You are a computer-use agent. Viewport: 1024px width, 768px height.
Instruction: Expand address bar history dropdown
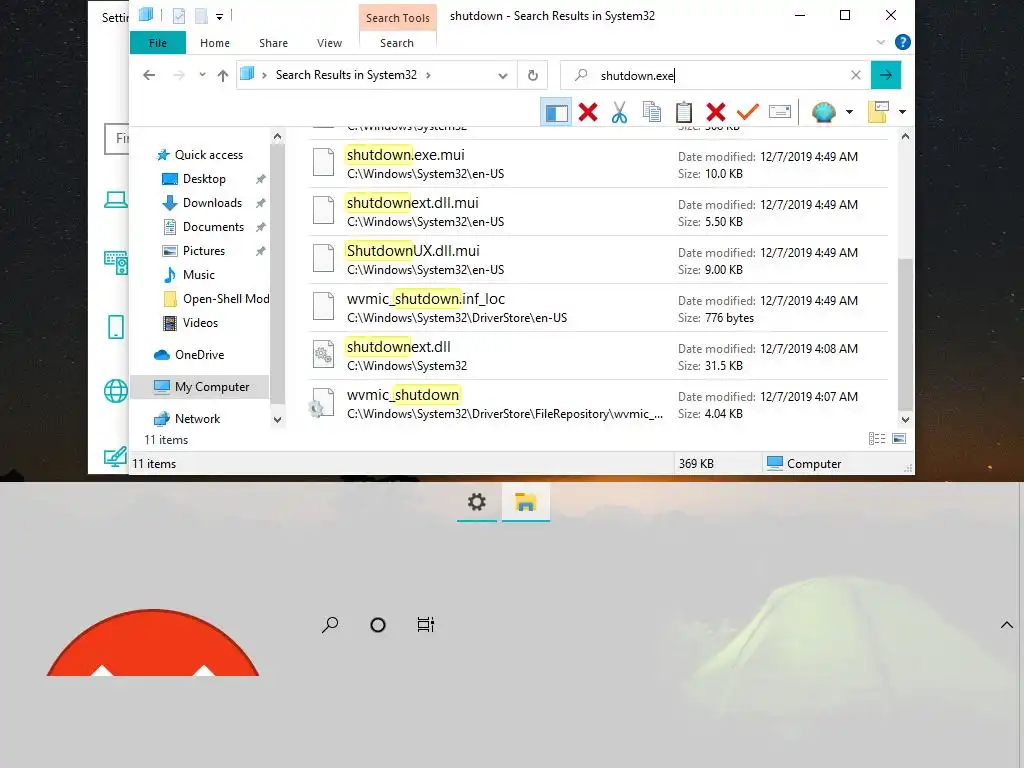[x=503, y=76]
